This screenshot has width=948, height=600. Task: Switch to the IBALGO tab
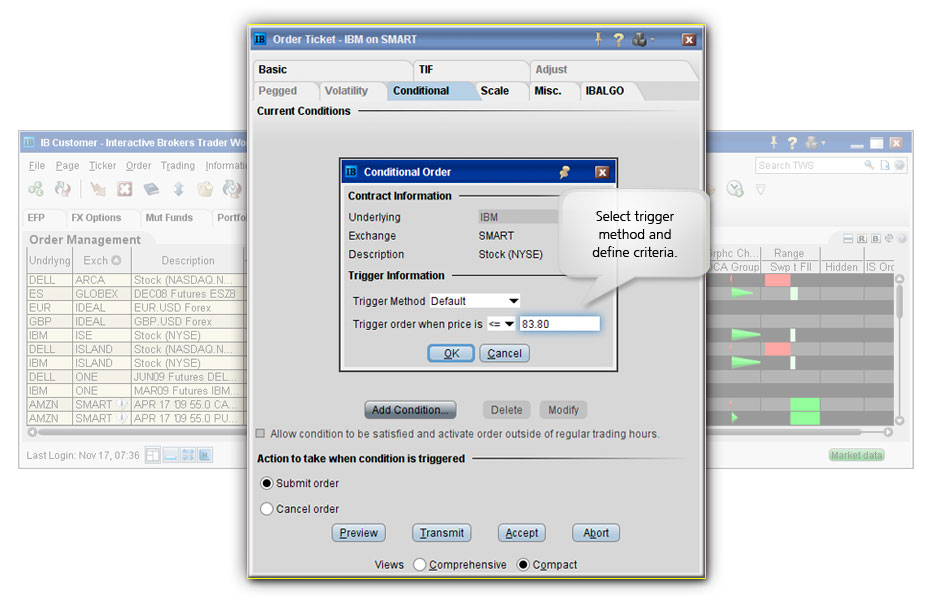[609, 91]
